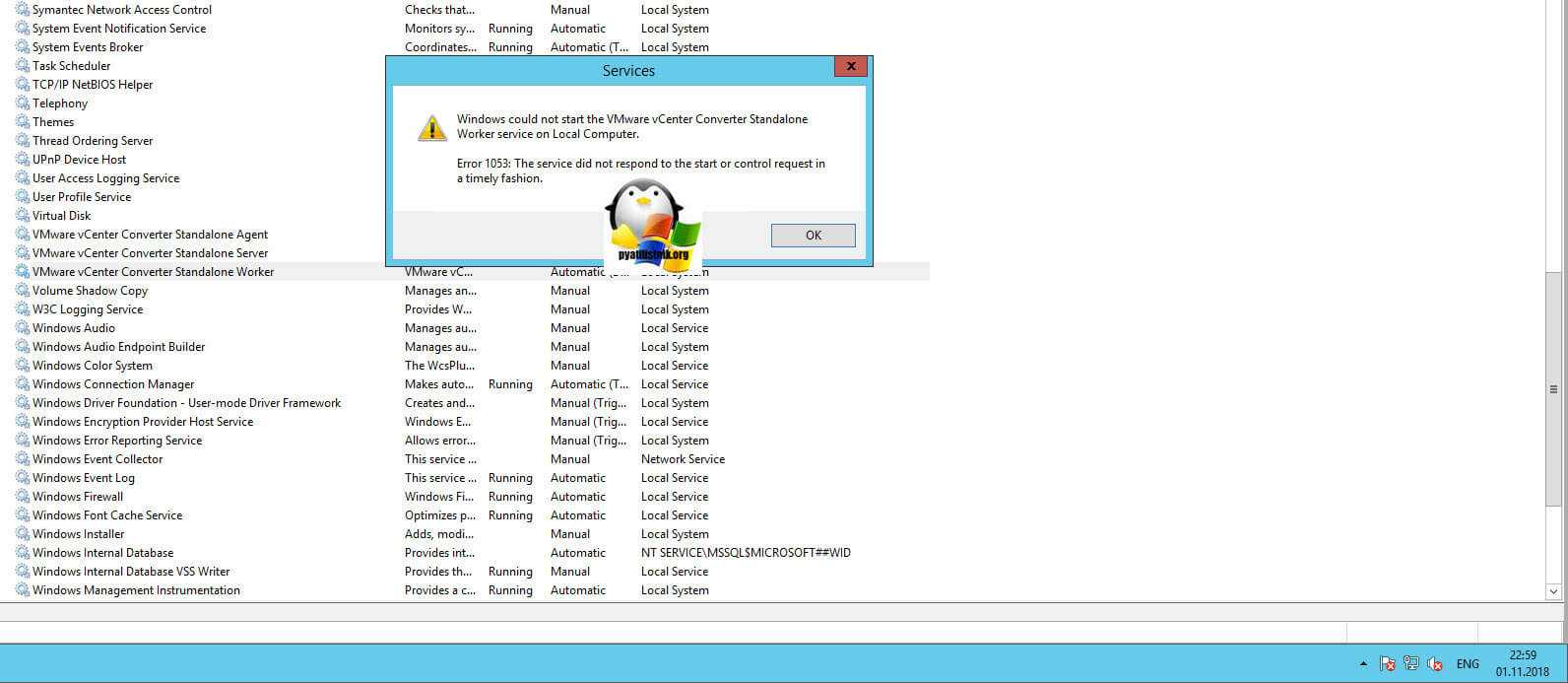
Task: Click the gear icon beside Windows Firewall
Action: [x=22, y=497]
